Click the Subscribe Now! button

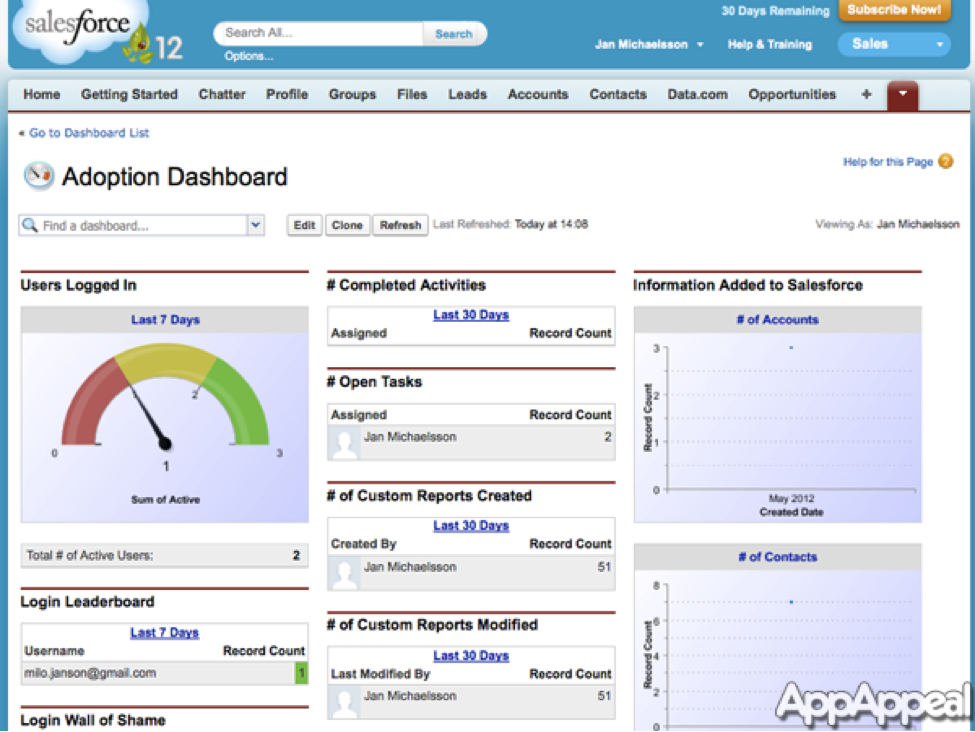coord(894,10)
